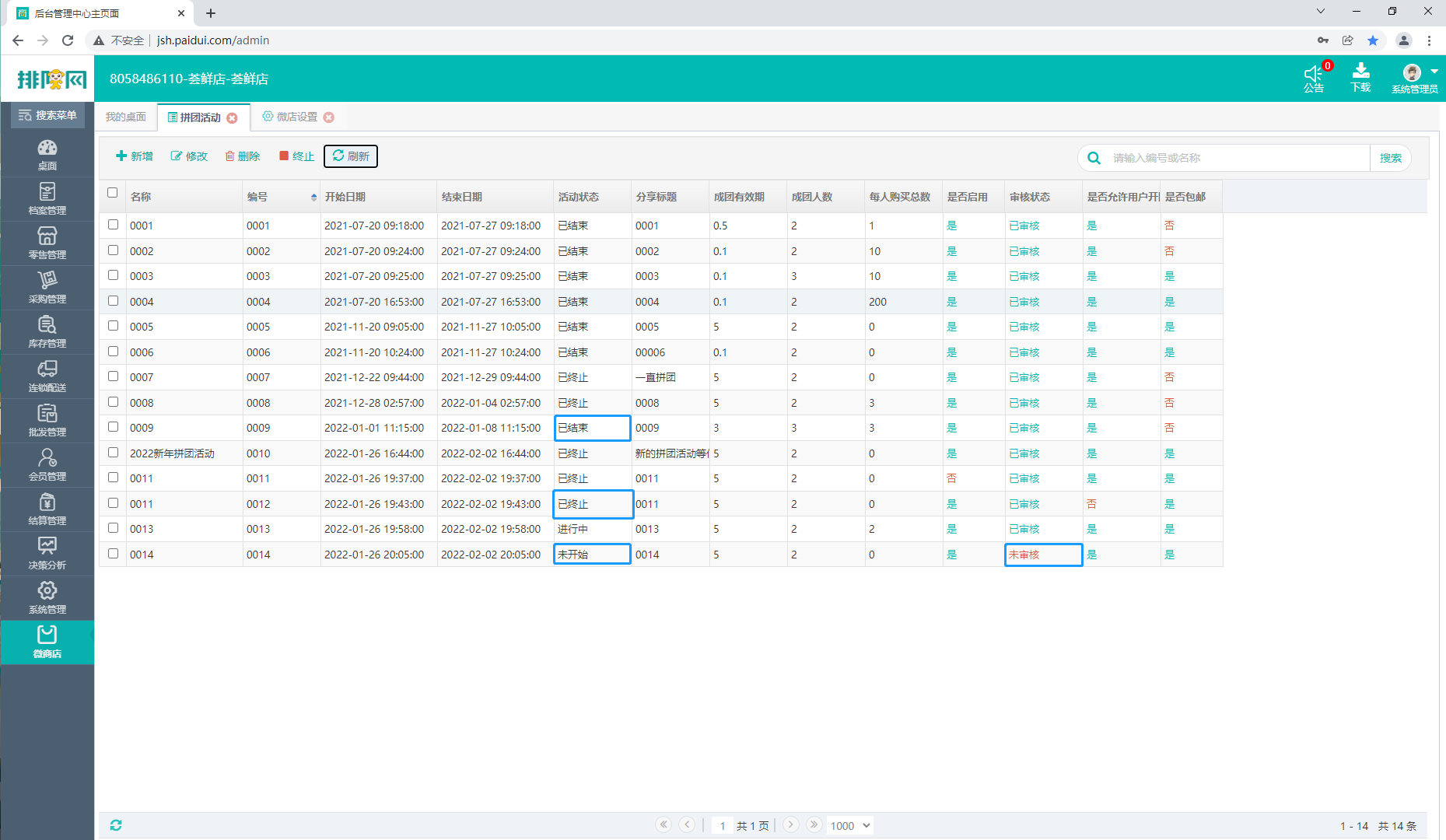Open 系统管理 in the sidebar
This screenshot has height=840, width=1446.
[x=47, y=598]
